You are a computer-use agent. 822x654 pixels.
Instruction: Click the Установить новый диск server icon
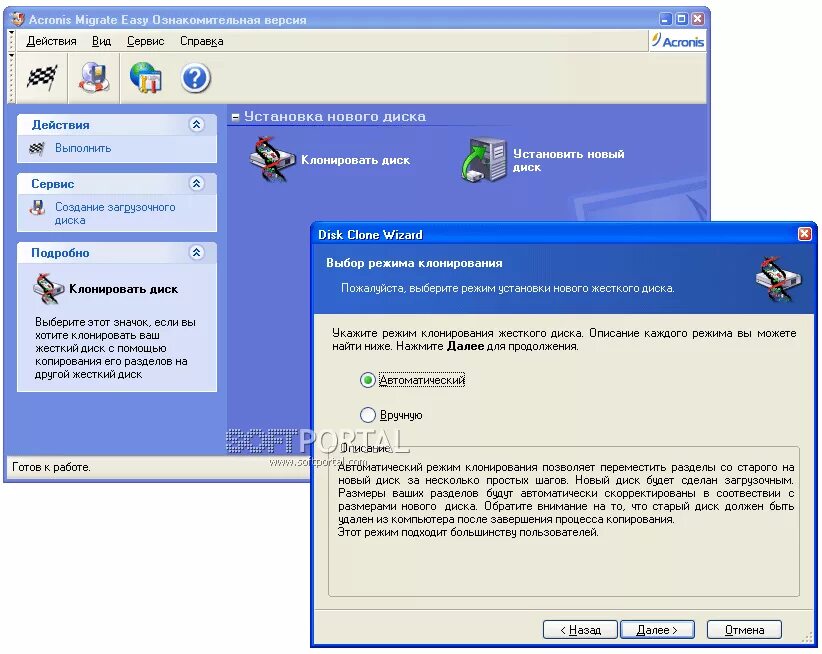483,160
